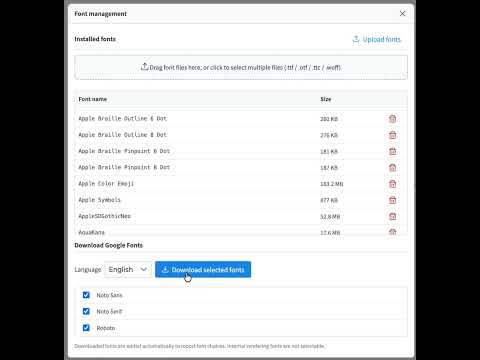480x360 pixels.
Task: Select the Apple Symbols font name
Action: 99,200
